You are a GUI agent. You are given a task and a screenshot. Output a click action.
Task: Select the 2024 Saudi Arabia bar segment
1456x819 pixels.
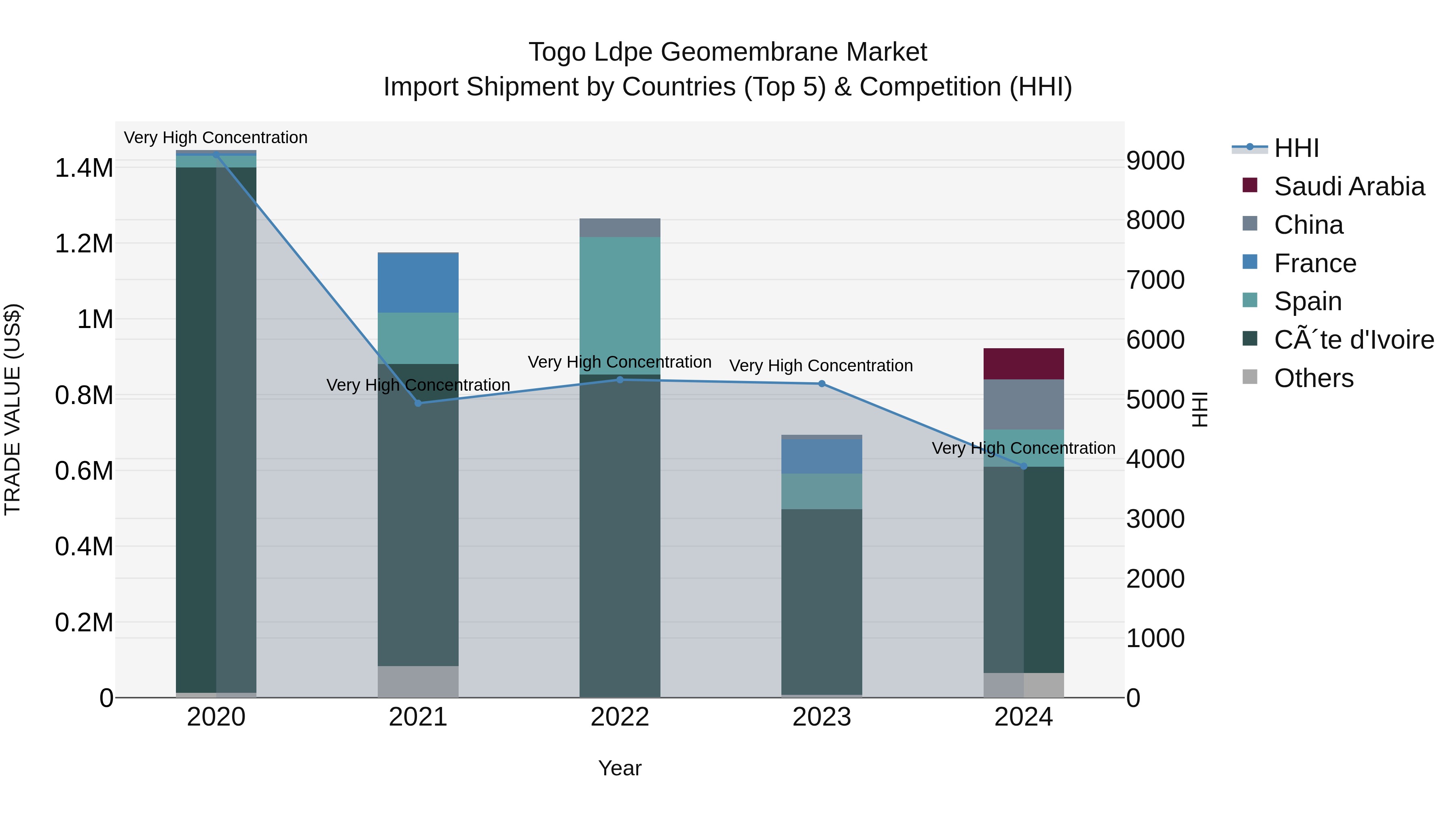point(1024,364)
